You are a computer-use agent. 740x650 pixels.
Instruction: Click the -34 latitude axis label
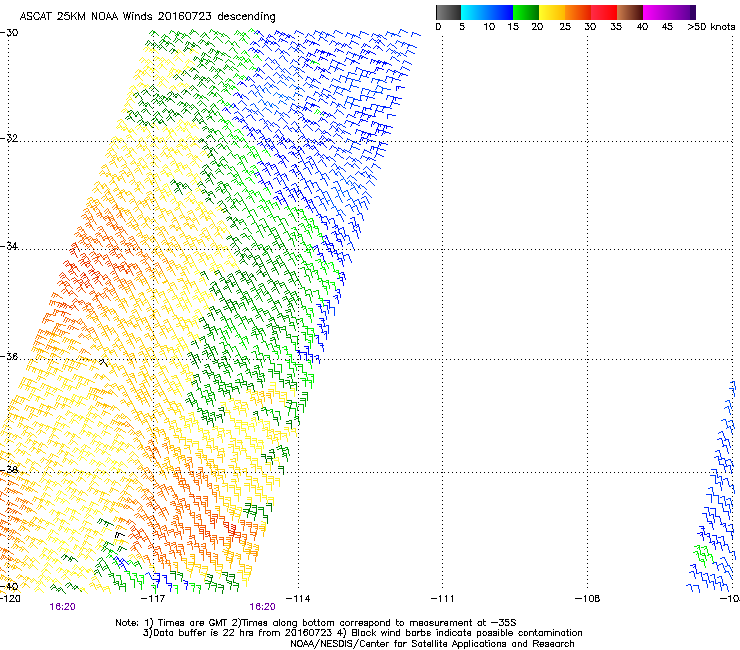(9, 246)
